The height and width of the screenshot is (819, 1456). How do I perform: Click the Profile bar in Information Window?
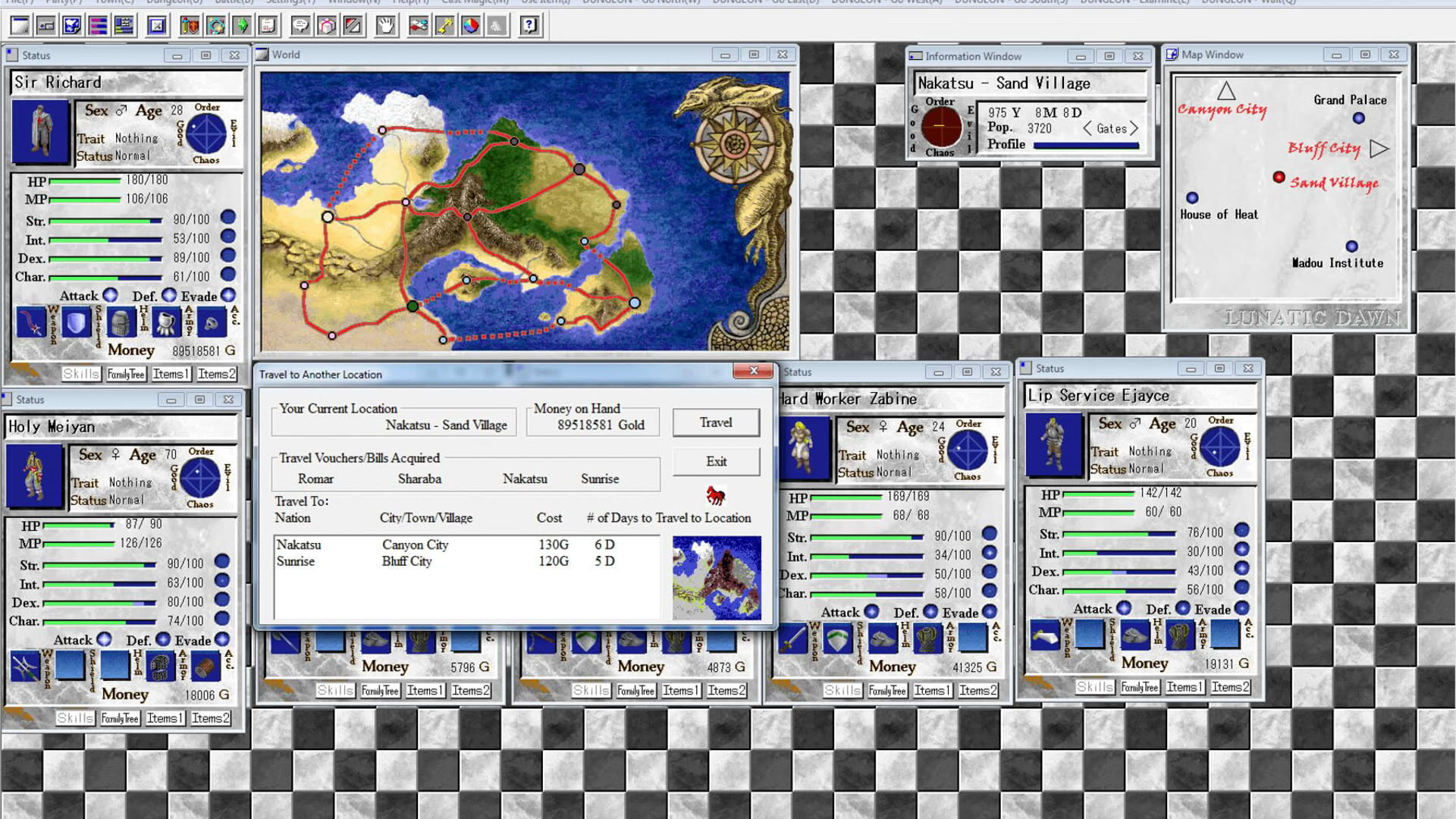[1086, 145]
